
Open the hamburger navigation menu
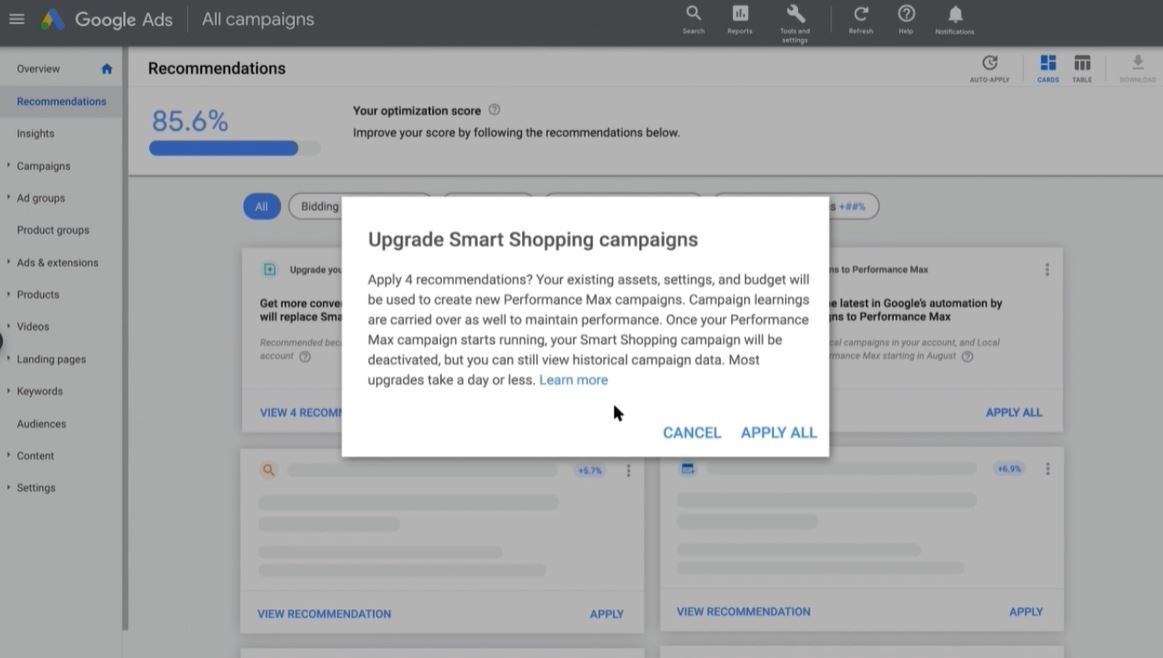coord(16,19)
